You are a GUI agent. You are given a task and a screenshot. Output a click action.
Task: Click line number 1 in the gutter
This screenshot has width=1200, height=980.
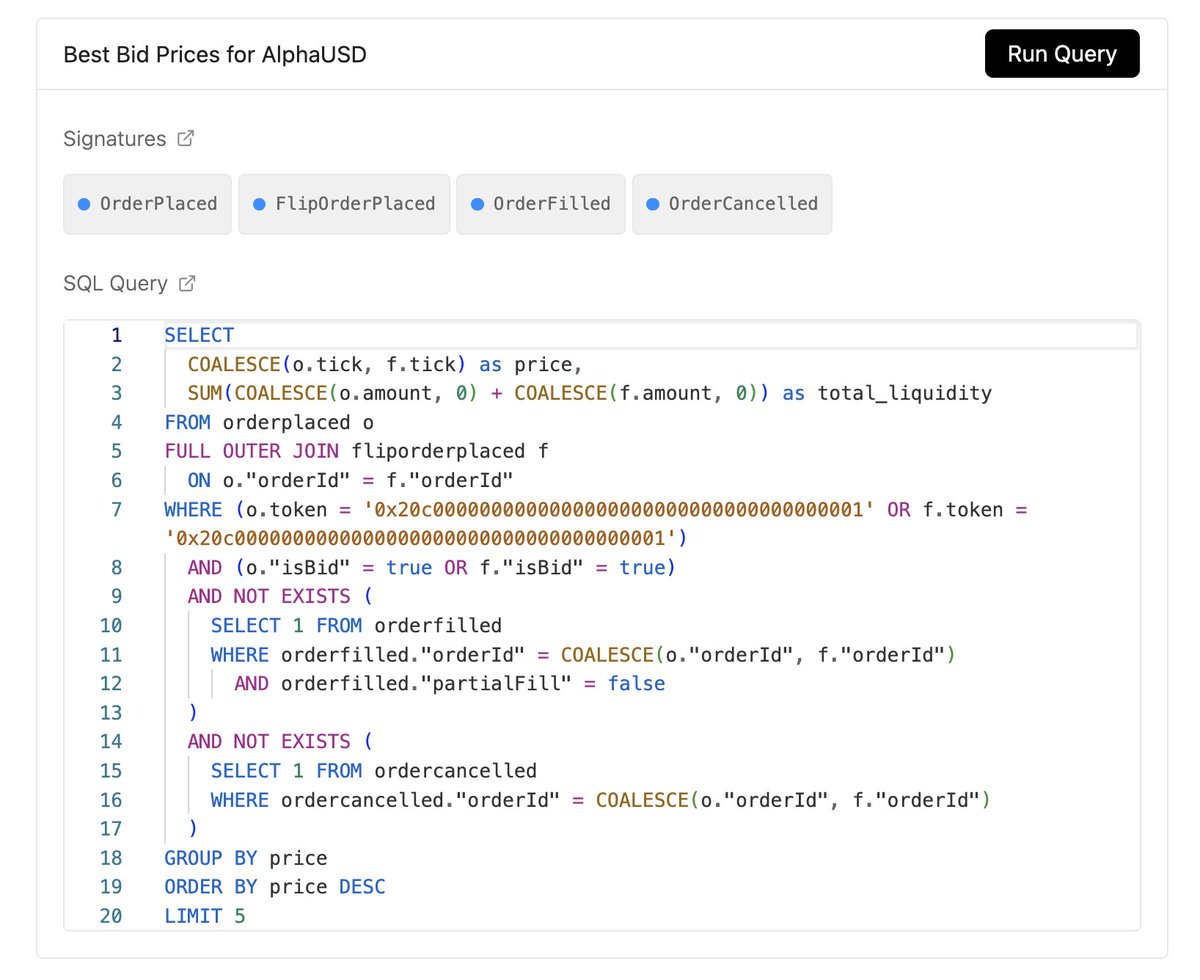(116, 335)
